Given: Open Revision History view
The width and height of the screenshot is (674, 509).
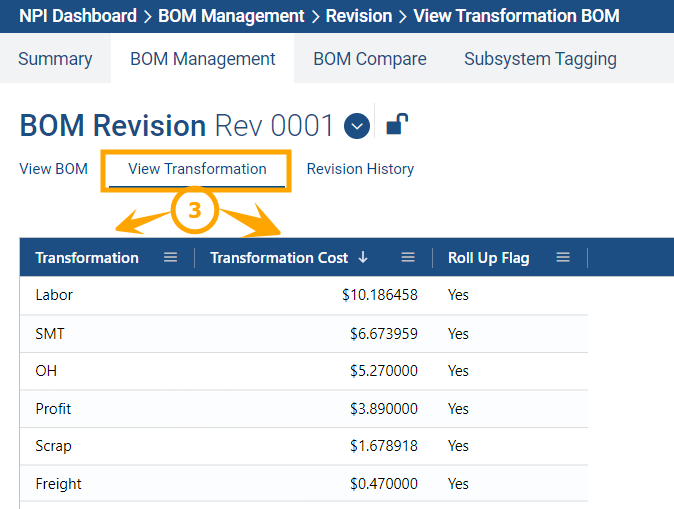Looking at the screenshot, I should point(360,169).
